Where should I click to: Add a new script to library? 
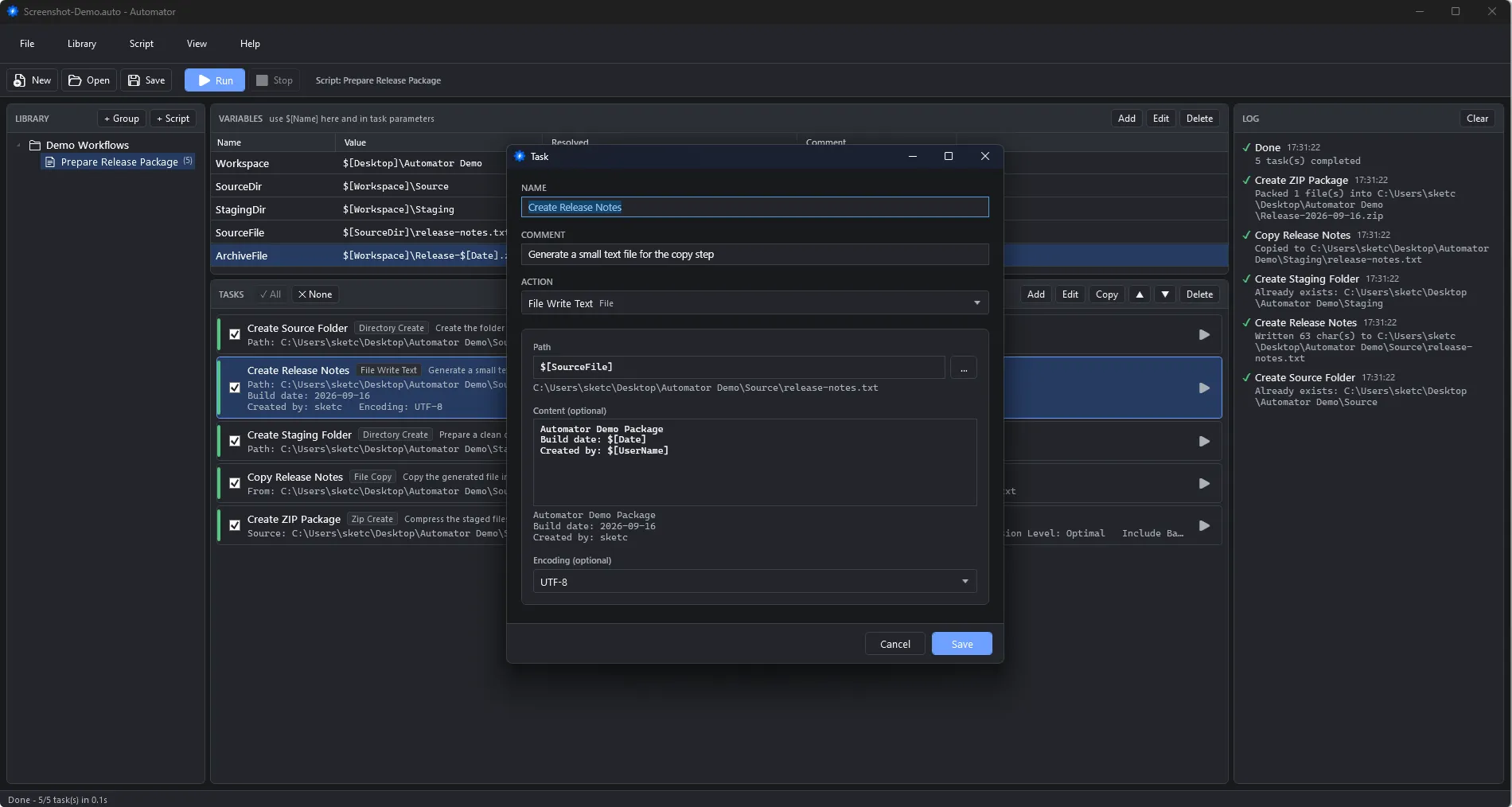point(173,119)
